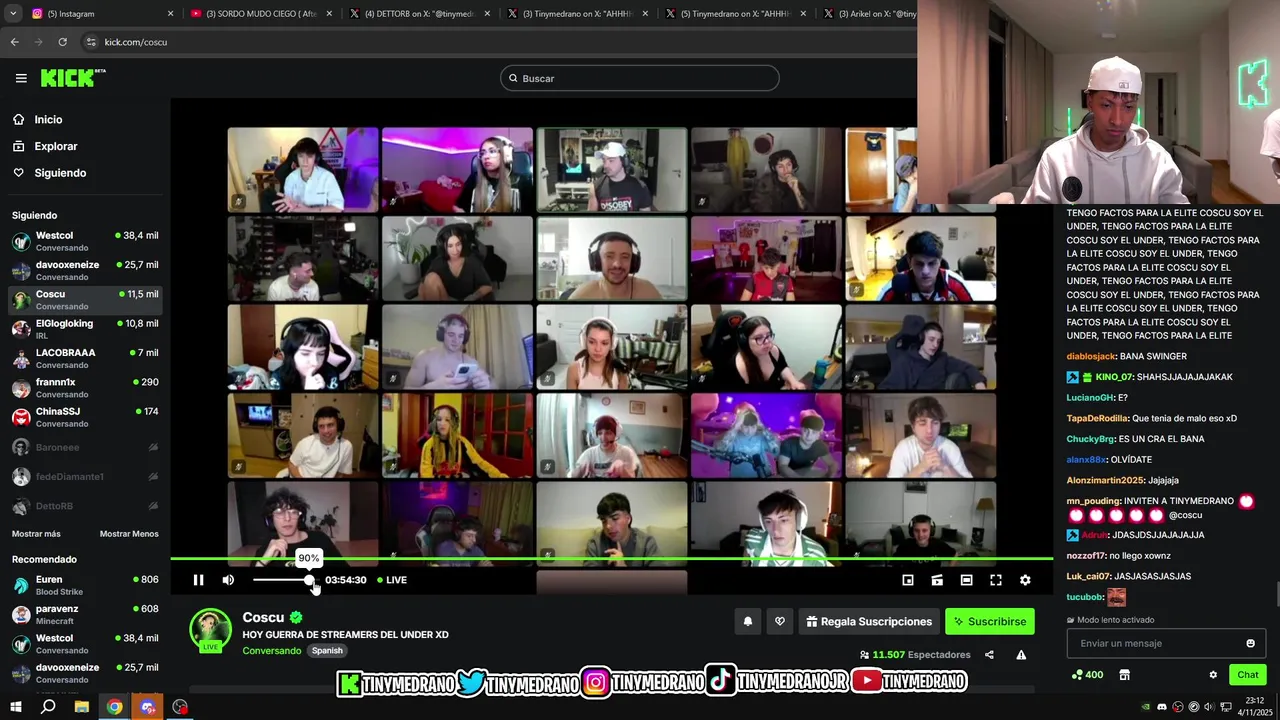Click Regala Suscripciones button
This screenshot has height=720, width=1280.
pos(869,621)
